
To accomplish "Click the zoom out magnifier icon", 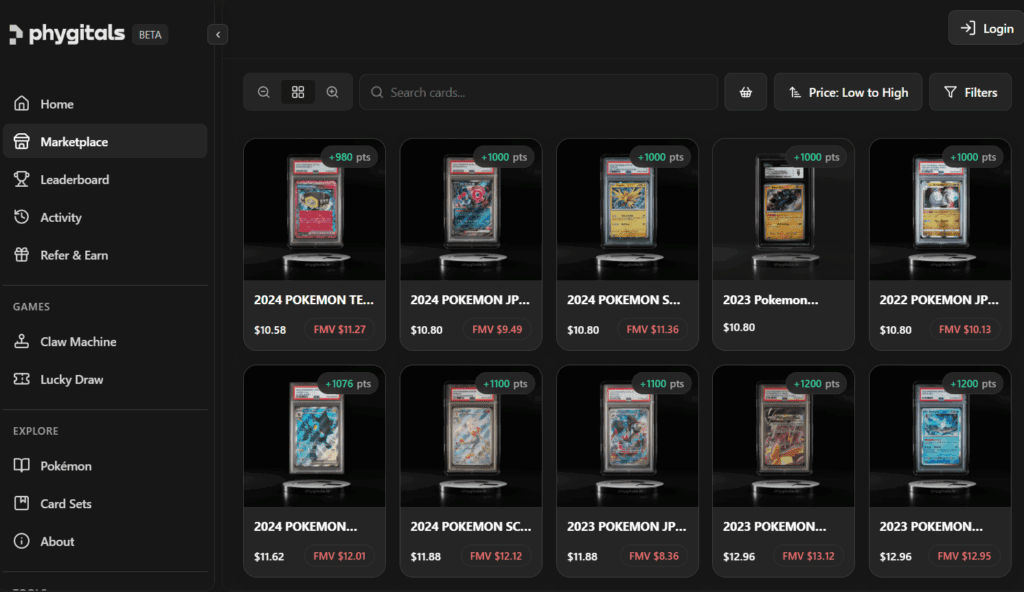I will coord(264,92).
